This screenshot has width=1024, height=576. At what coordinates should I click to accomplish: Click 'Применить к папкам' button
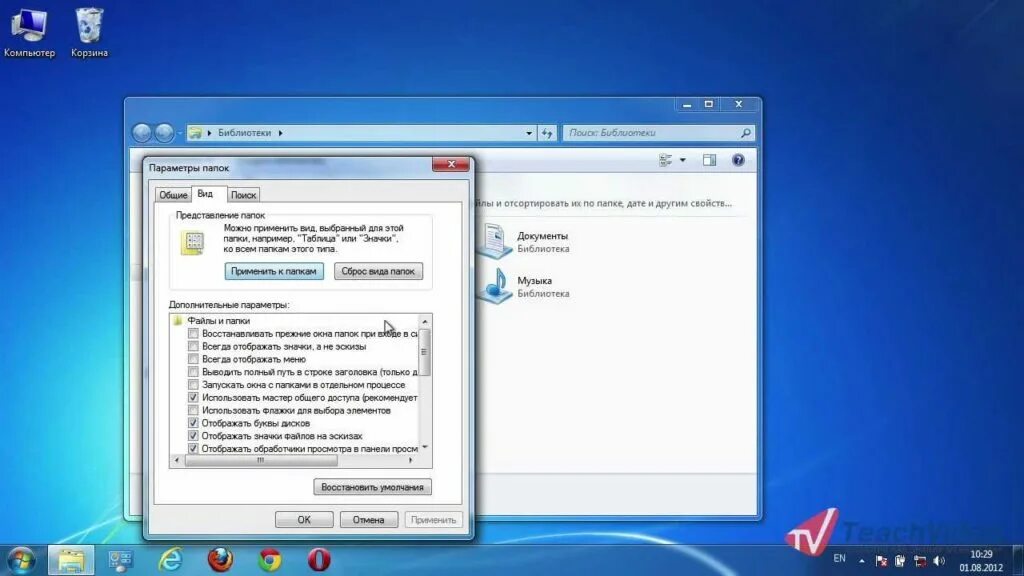point(274,271)
